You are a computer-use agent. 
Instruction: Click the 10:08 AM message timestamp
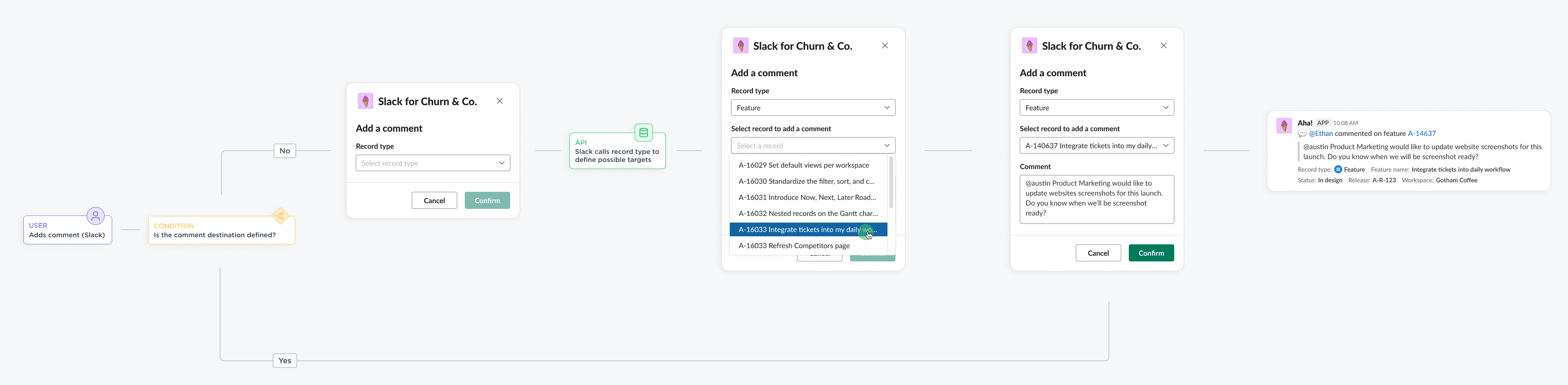point(1345,123)
